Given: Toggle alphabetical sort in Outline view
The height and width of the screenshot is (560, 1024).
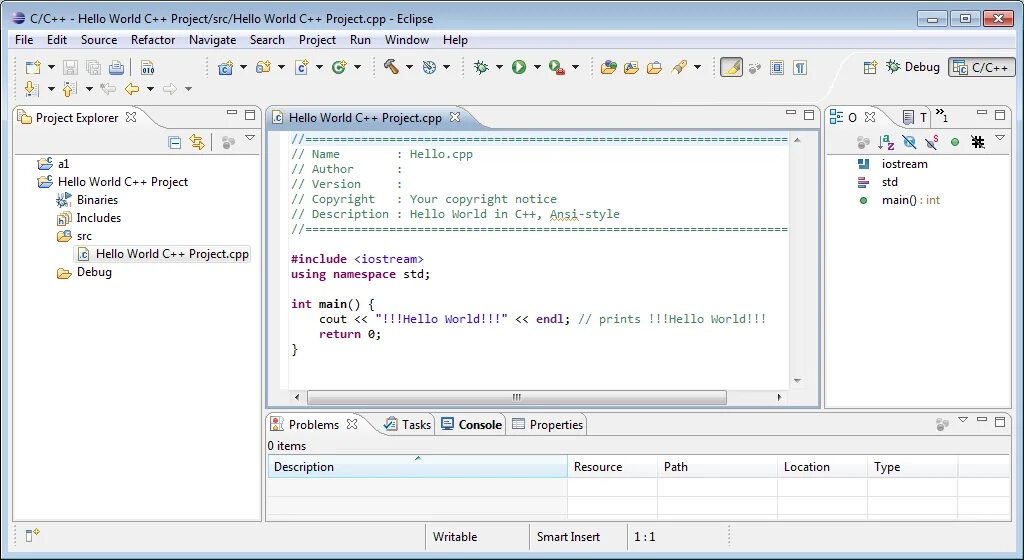Looking at the screenshot, I should [886, 142].
